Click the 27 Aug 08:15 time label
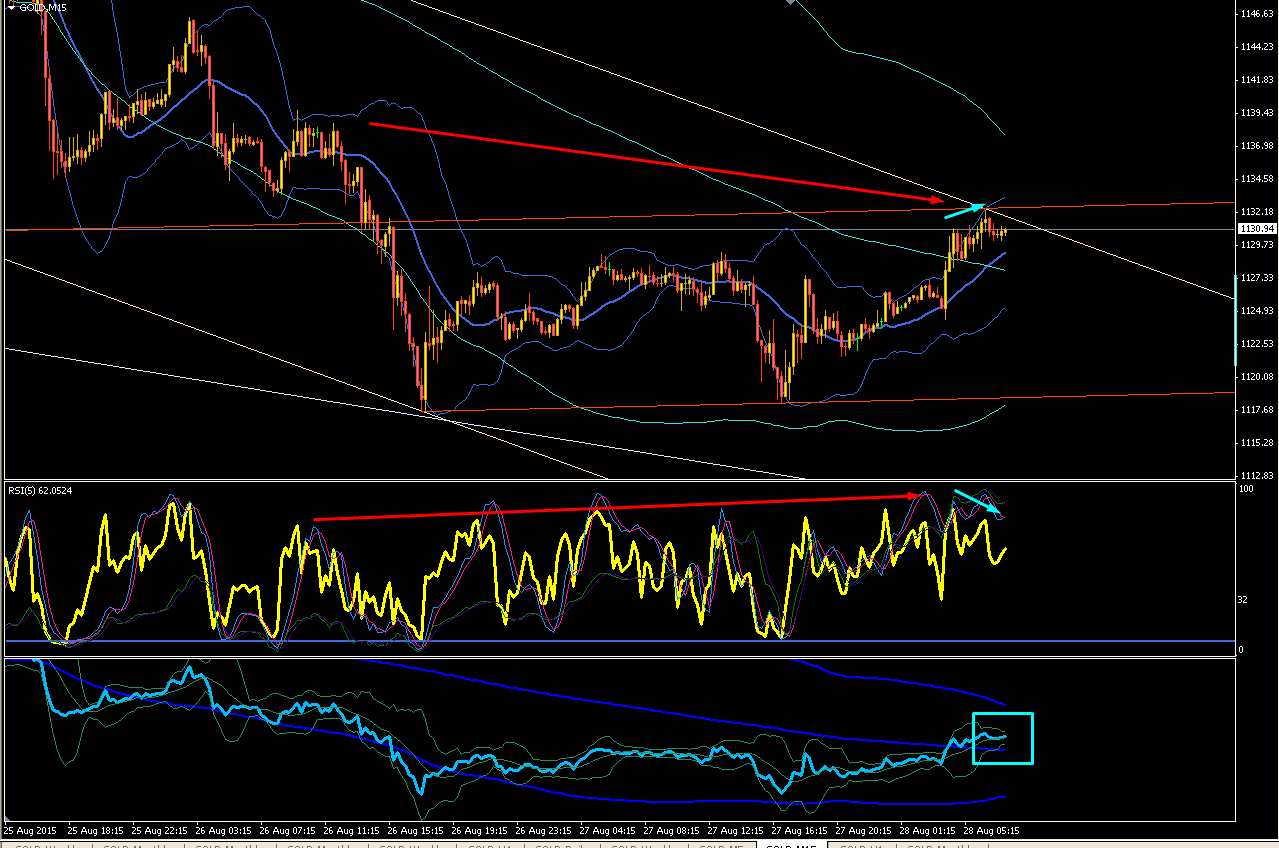This screenshot has height=848, width=1279. click(671, 830)
